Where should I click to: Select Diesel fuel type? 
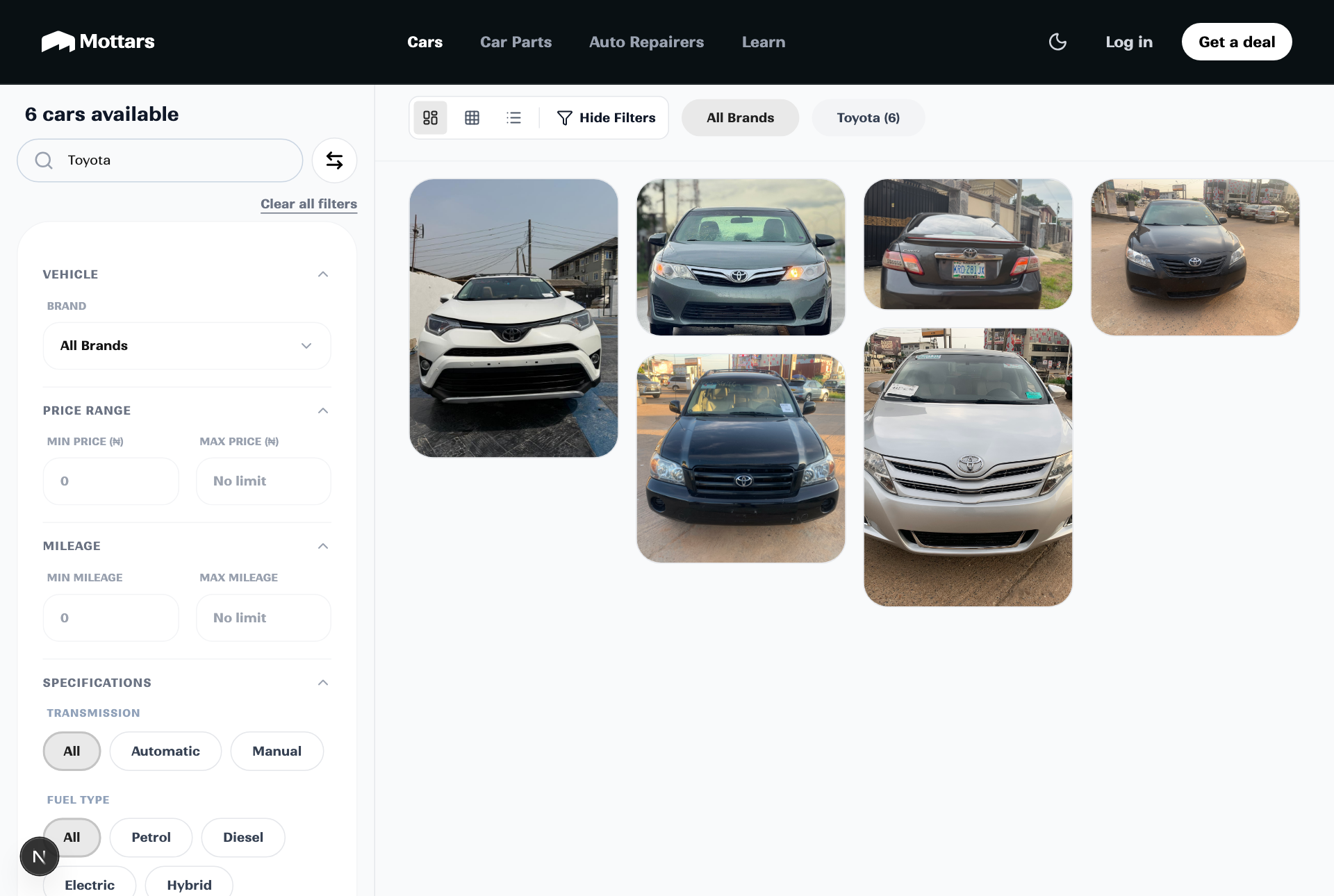click(x=243, y=837)
